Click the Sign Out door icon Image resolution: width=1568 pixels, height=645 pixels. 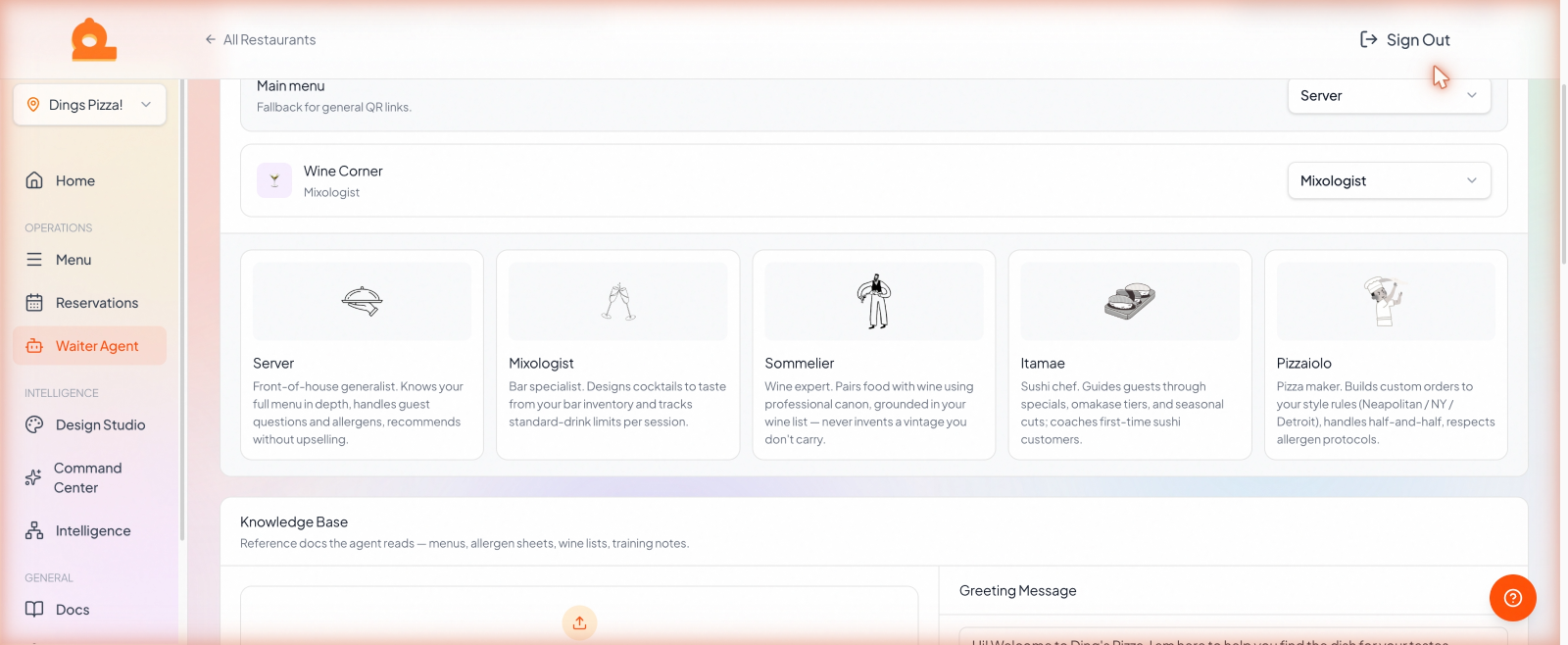click(1368, 40)
